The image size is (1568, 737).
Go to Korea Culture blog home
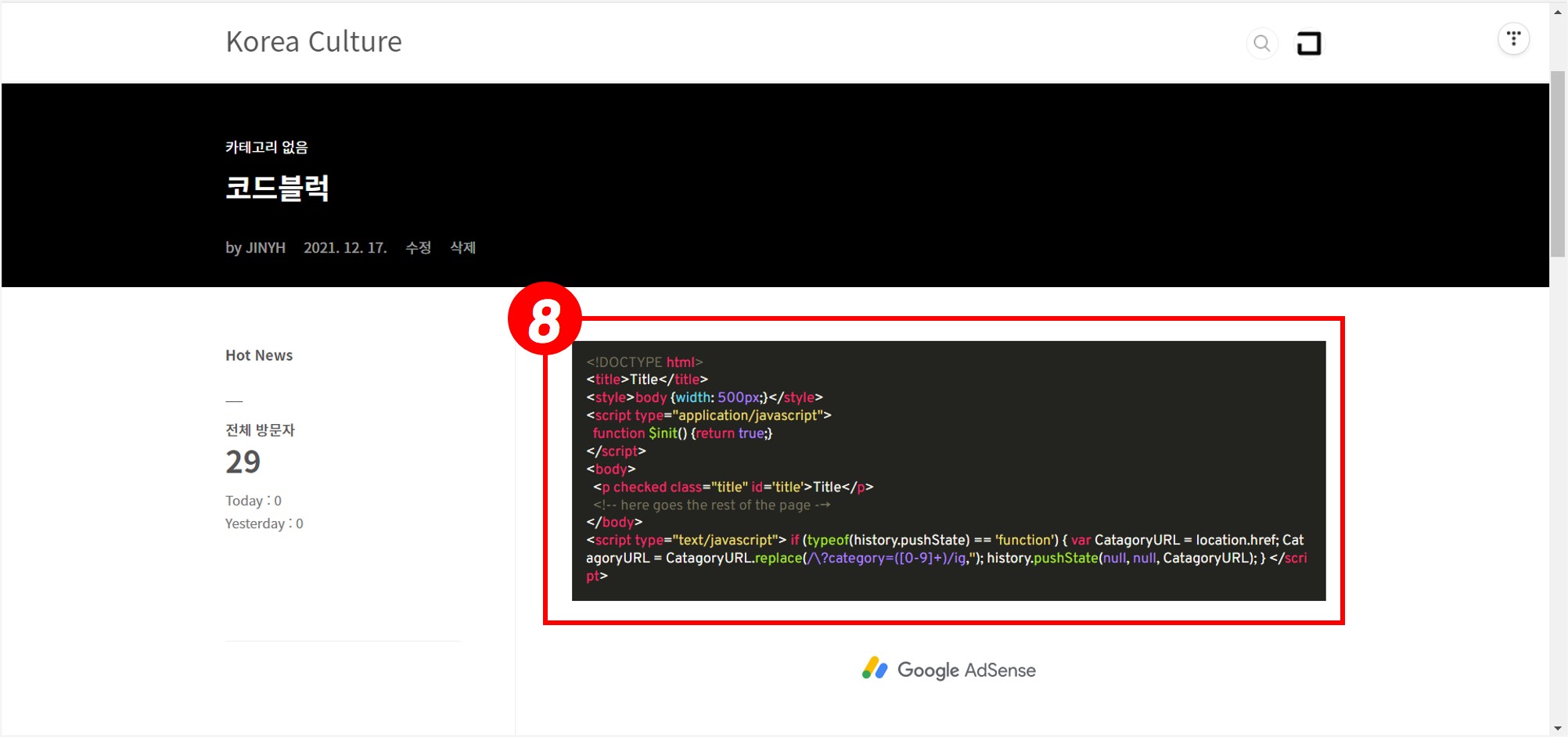coord(314,41)
